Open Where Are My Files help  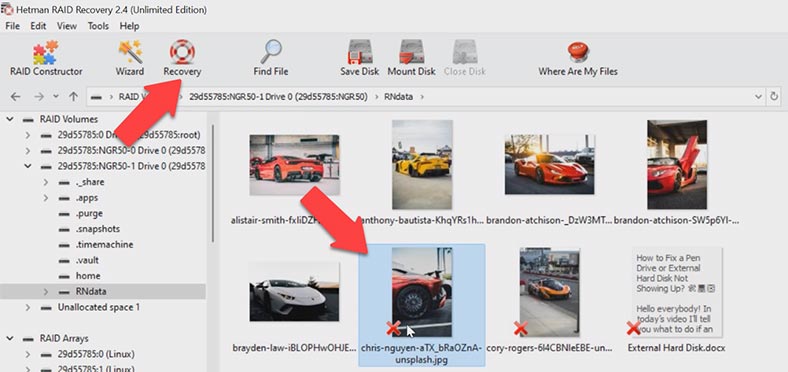click(578, 58)
